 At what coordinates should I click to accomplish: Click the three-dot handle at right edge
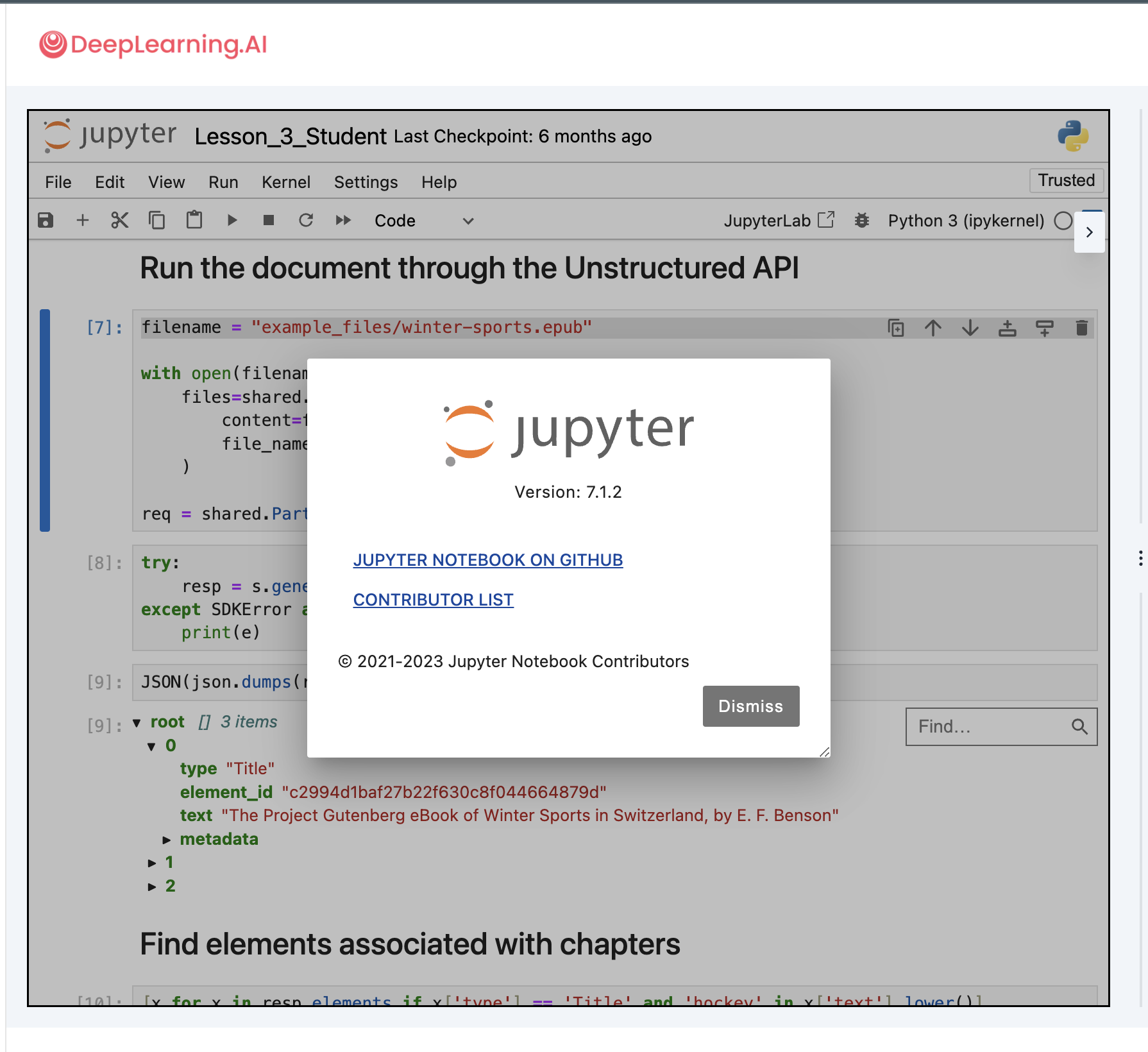click(x=1140, y=558)
